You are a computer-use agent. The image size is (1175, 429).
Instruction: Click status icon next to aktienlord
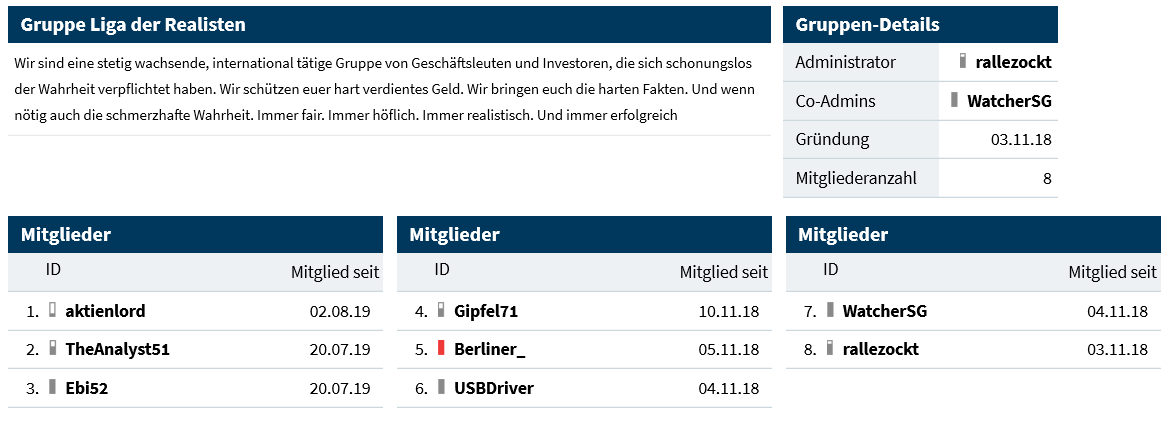(x=52, y=311)
